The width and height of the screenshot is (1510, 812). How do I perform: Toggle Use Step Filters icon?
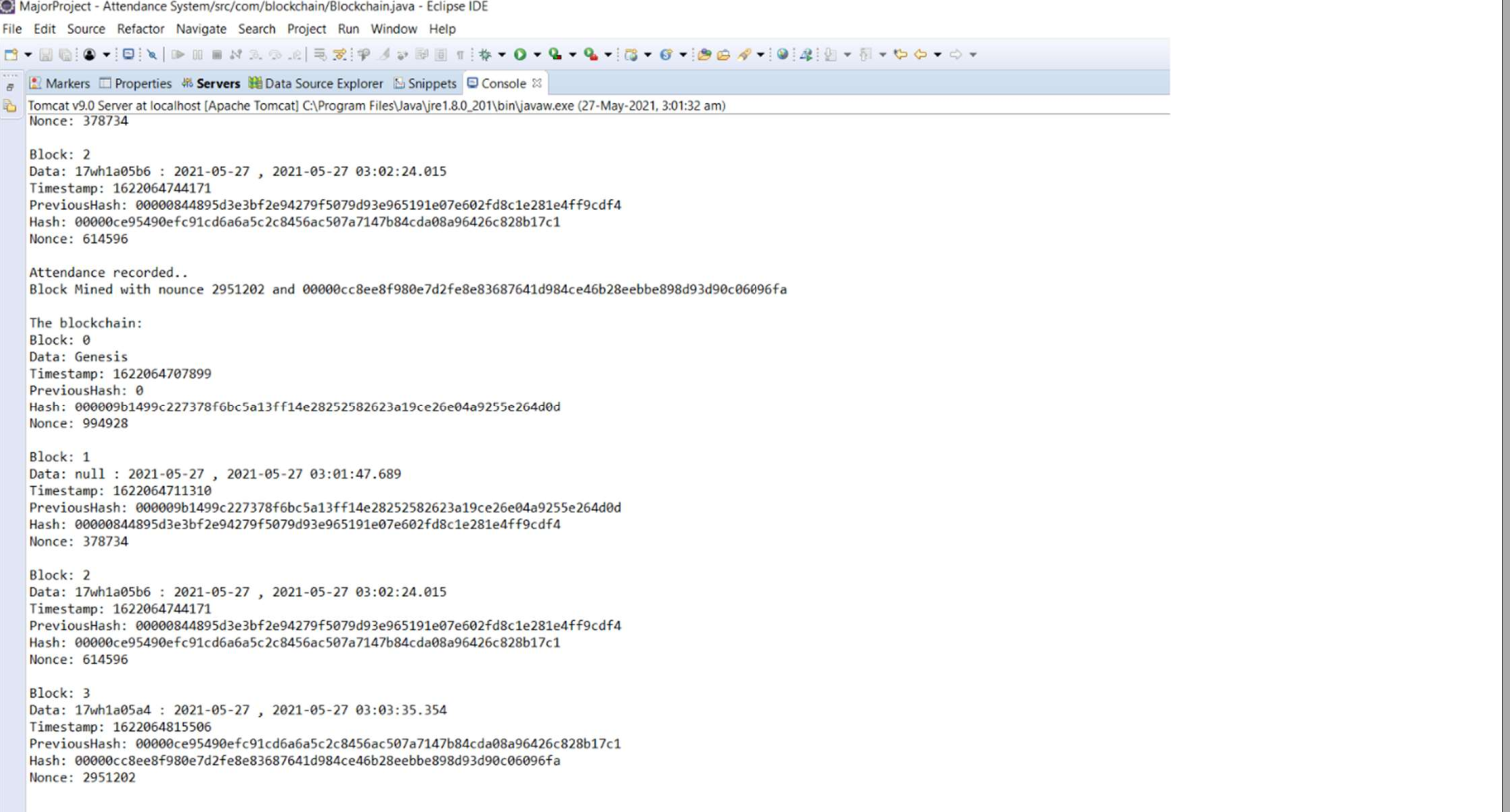point(339,54)
